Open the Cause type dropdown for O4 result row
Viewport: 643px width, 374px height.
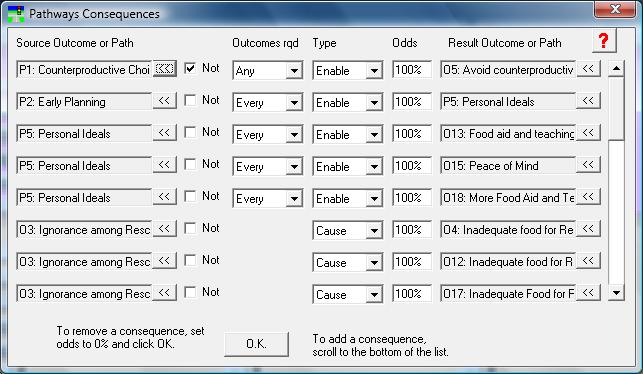tap(347, 230)
